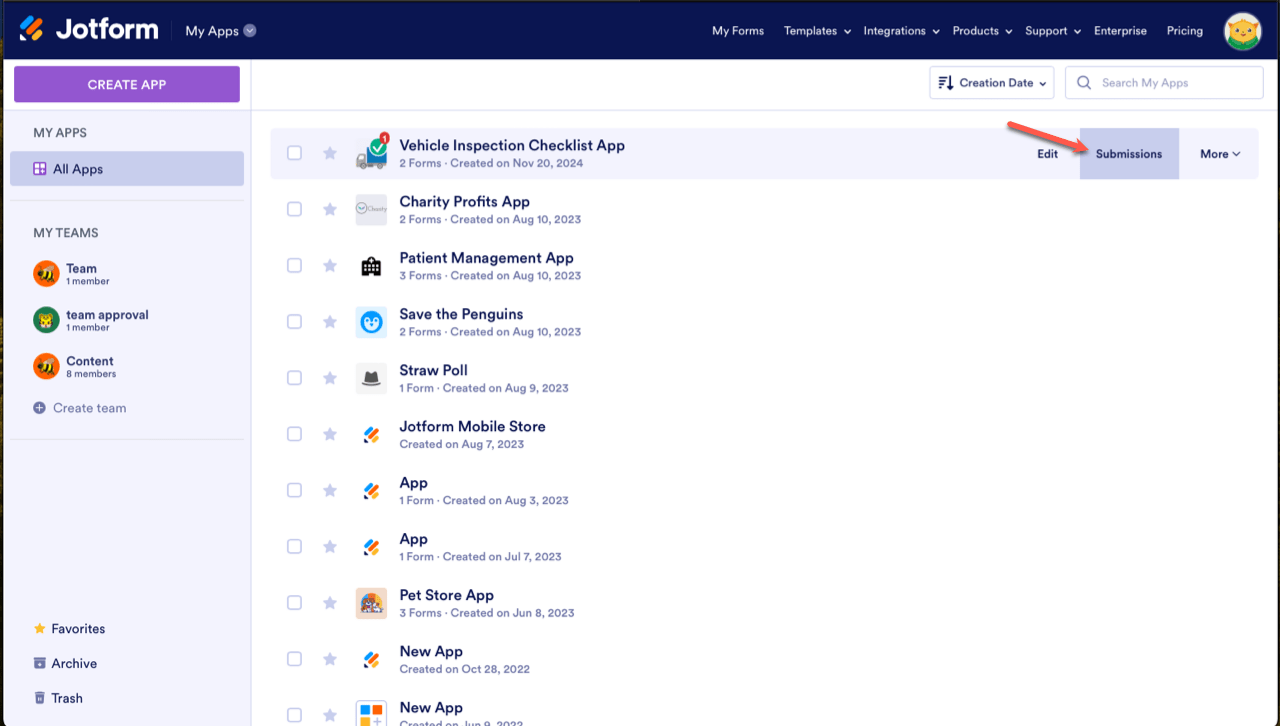Image resolution: width=1280 pixels, height=726 pixels.
Task: Click the Pet Store App thumbnail icon
Action: (371, 603)
